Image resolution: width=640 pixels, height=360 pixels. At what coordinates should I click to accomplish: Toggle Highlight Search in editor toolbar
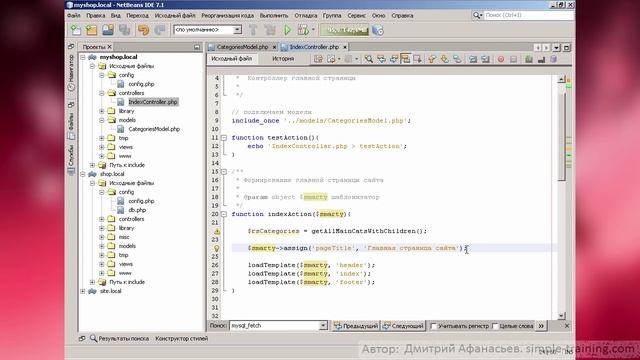(x=405, y=59)
